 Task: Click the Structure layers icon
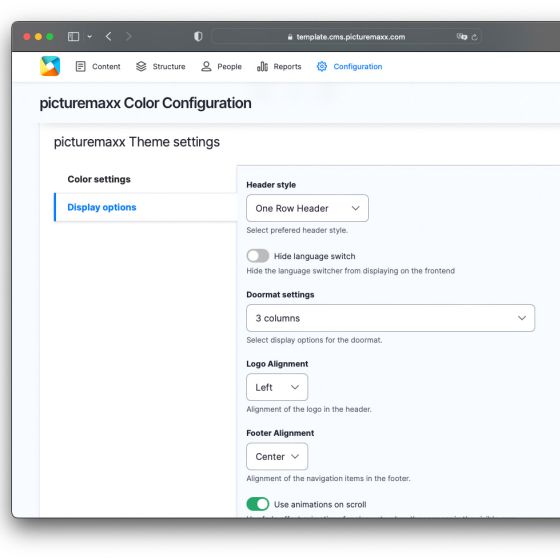click(141, 66)
